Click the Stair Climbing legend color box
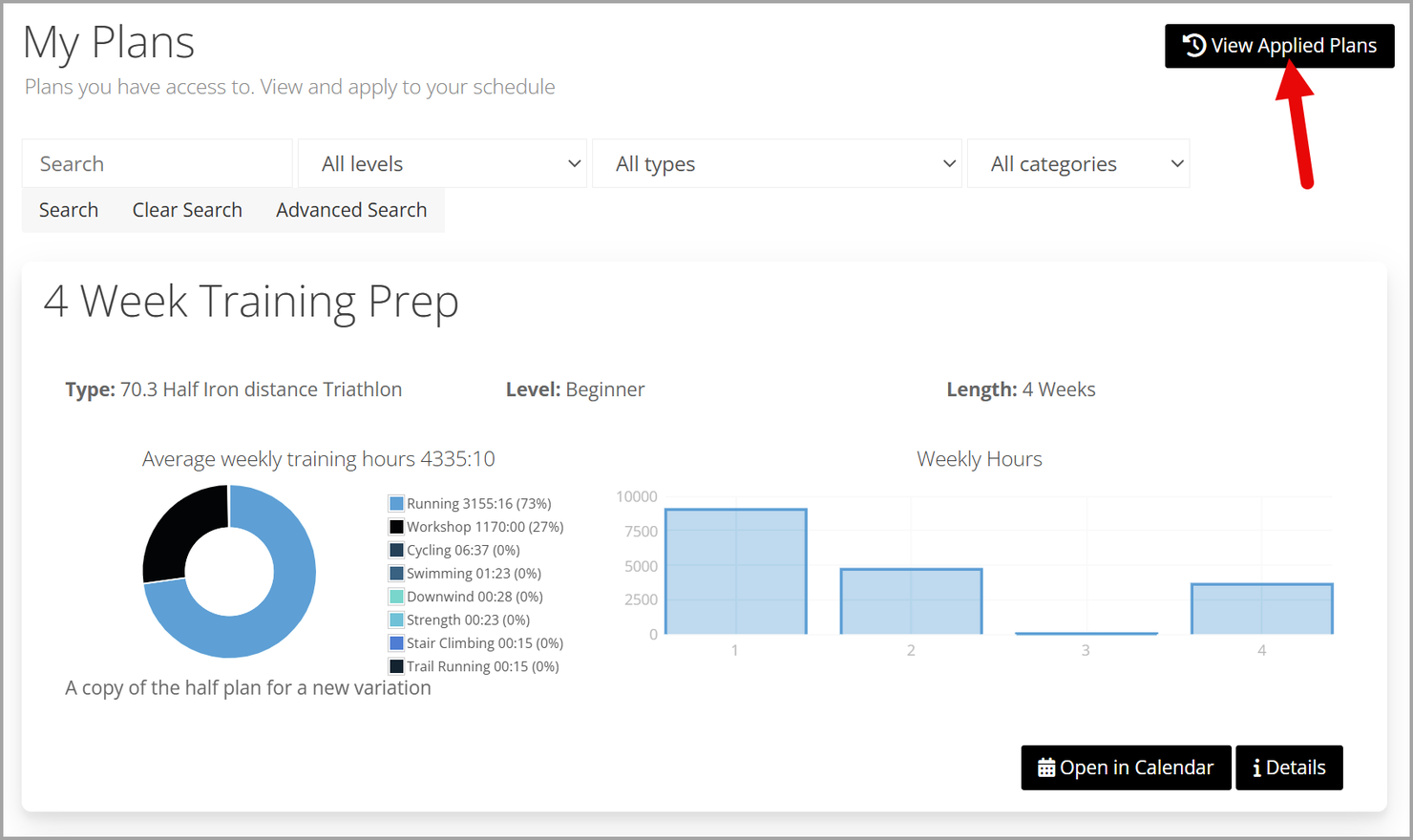This screenshot has height=840, width=1413. (396, 643)
